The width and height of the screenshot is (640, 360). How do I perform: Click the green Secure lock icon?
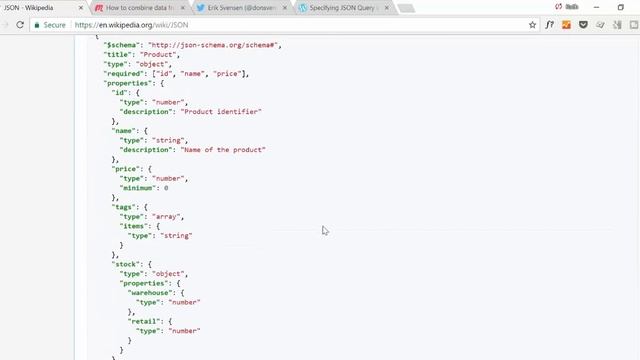point(37,25)
